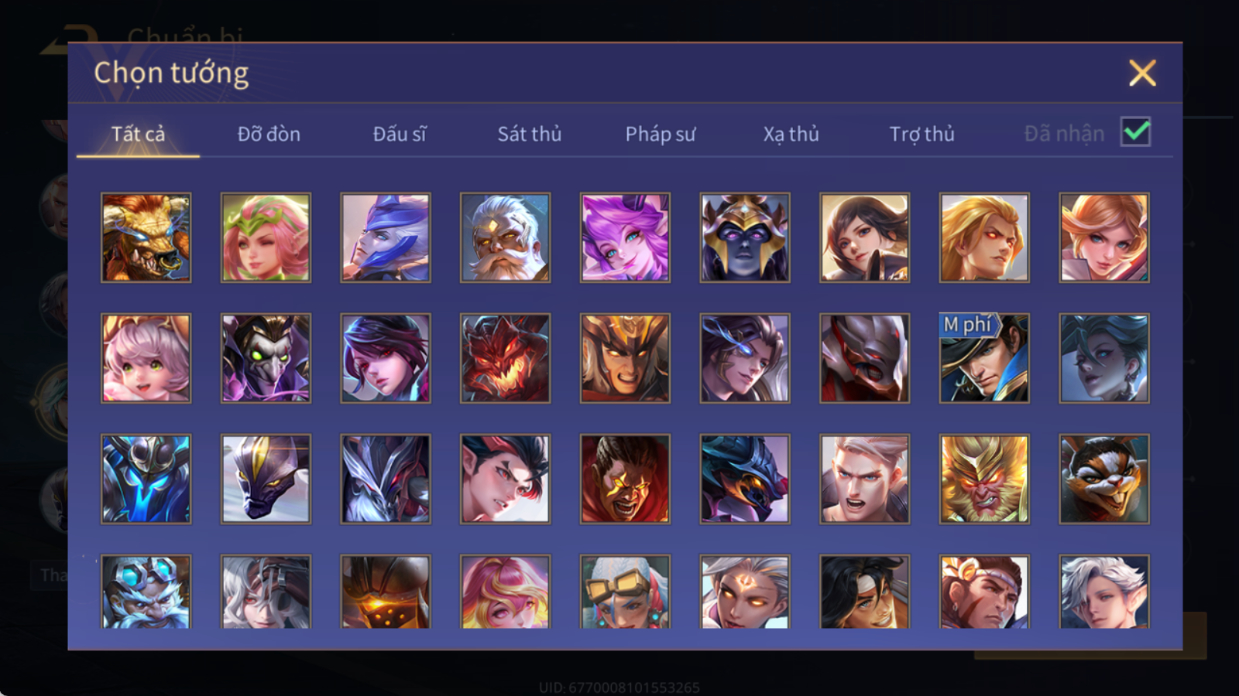Screen dimensions: 1239x696
Task: Pick the hero tagged 'M phí'
Action: 984,358
